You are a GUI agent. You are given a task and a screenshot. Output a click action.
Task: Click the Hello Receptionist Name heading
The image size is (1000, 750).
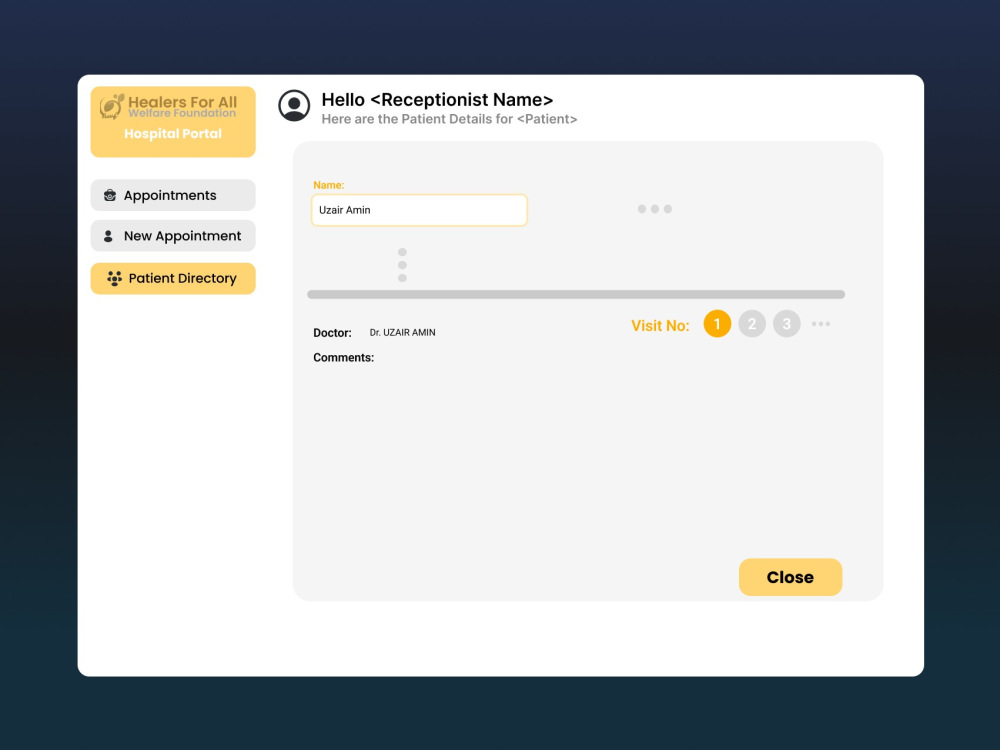click(x=437, y=100)
